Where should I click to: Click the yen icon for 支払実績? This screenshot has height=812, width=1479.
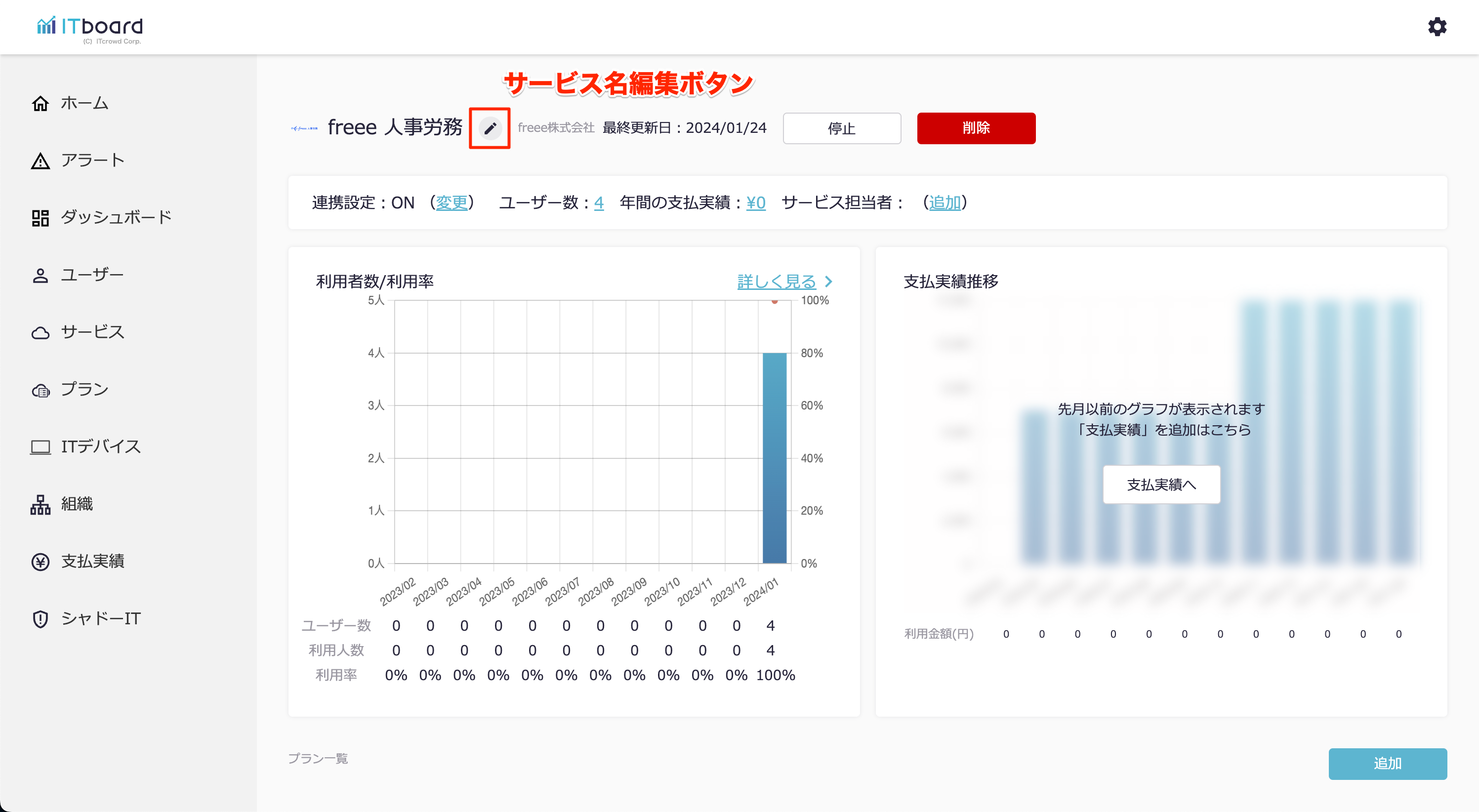tap(40, 562)
